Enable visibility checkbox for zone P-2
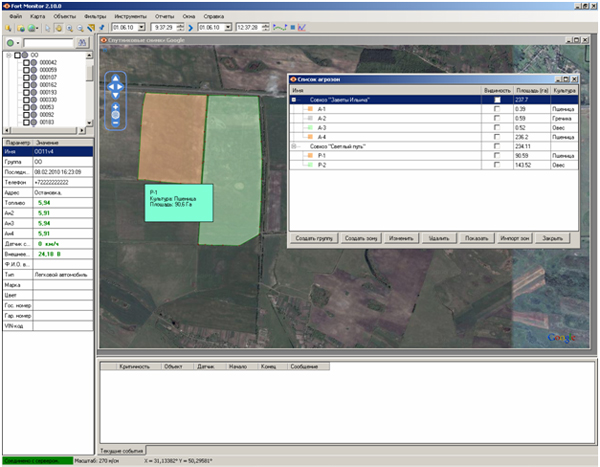This screenshot has height=467, width=600. click(x=496, y=164)
